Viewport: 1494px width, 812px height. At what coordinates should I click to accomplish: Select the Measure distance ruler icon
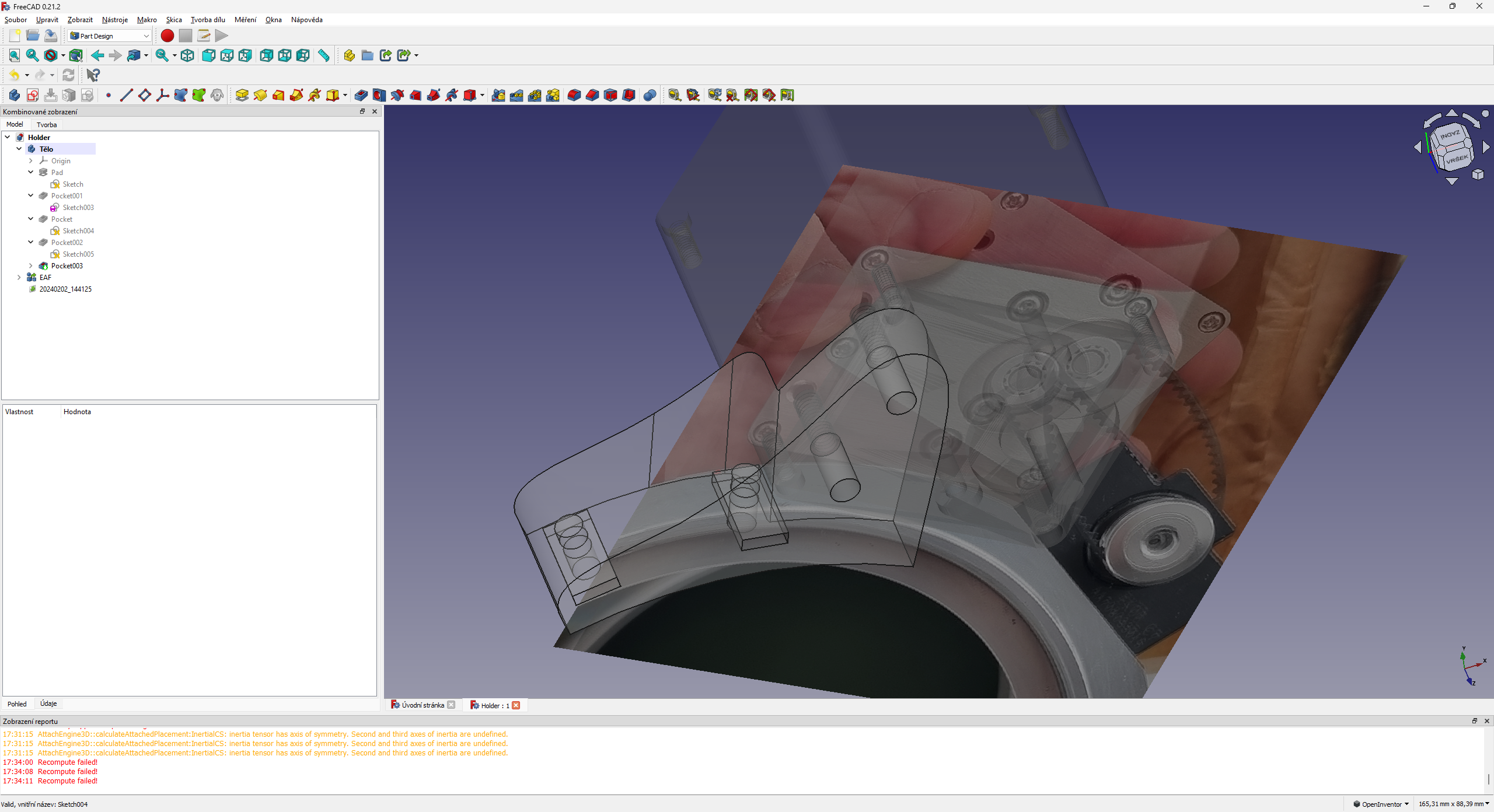[x=323, y=55]
